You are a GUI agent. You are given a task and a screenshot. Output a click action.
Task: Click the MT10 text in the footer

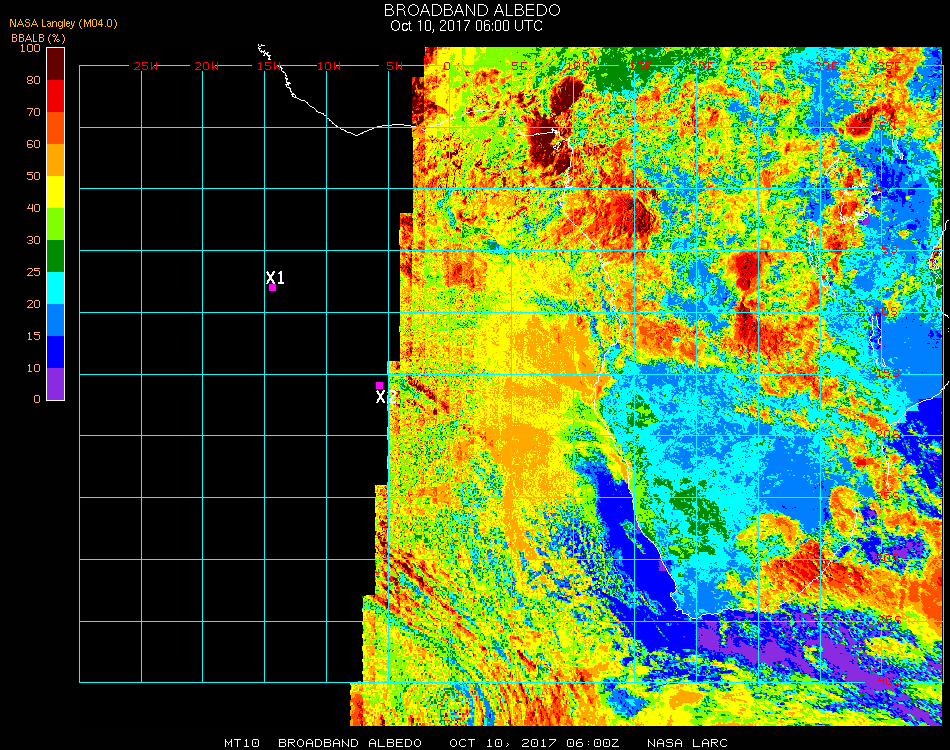[x=241, y=743]
